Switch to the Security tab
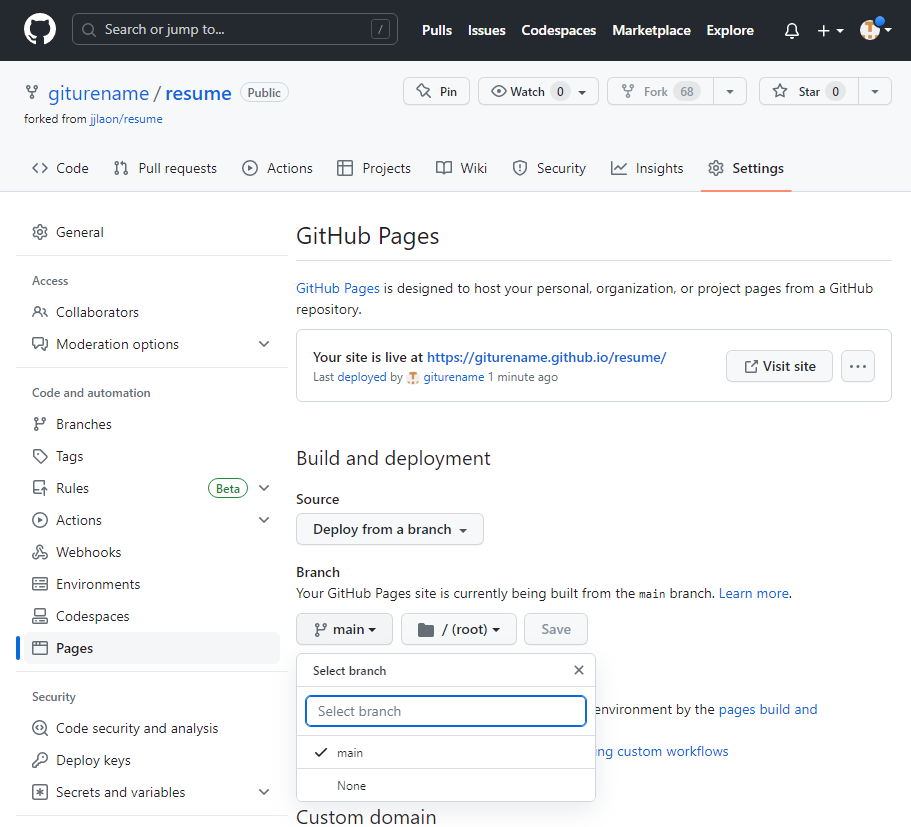This screenshot has height=827, width=911. click(549, 169)
